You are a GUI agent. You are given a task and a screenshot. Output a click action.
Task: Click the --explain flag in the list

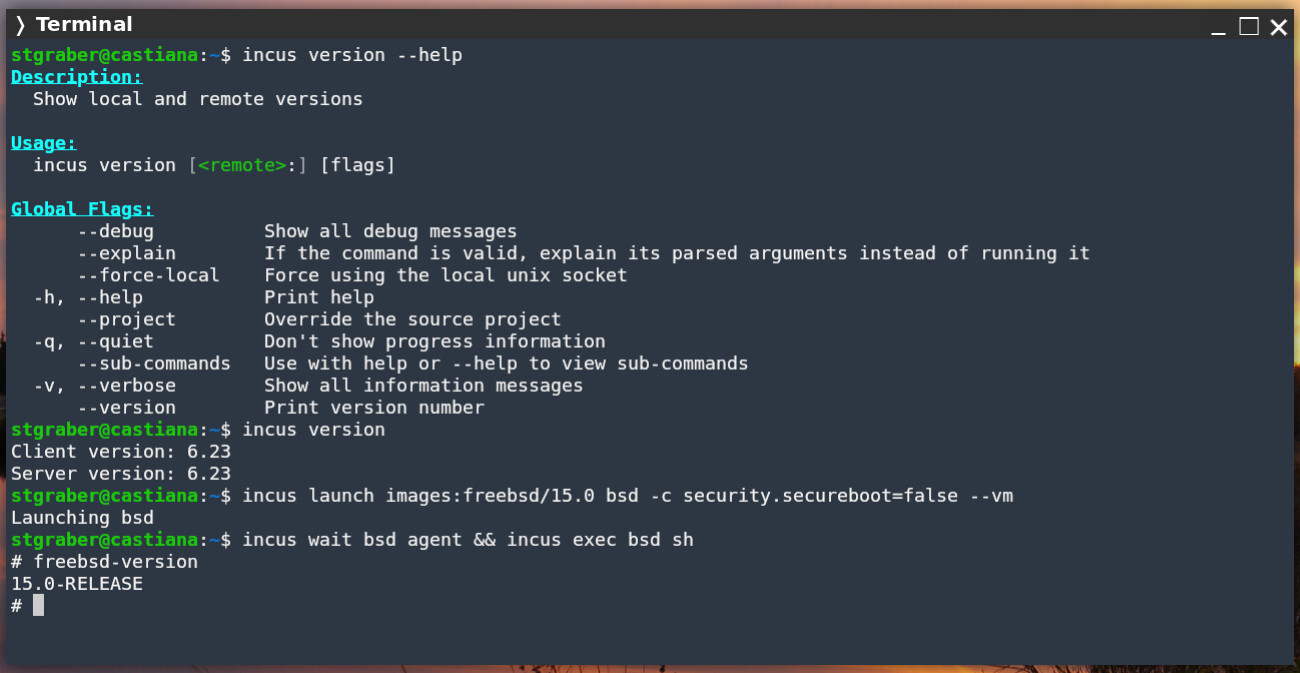(127, 253)
